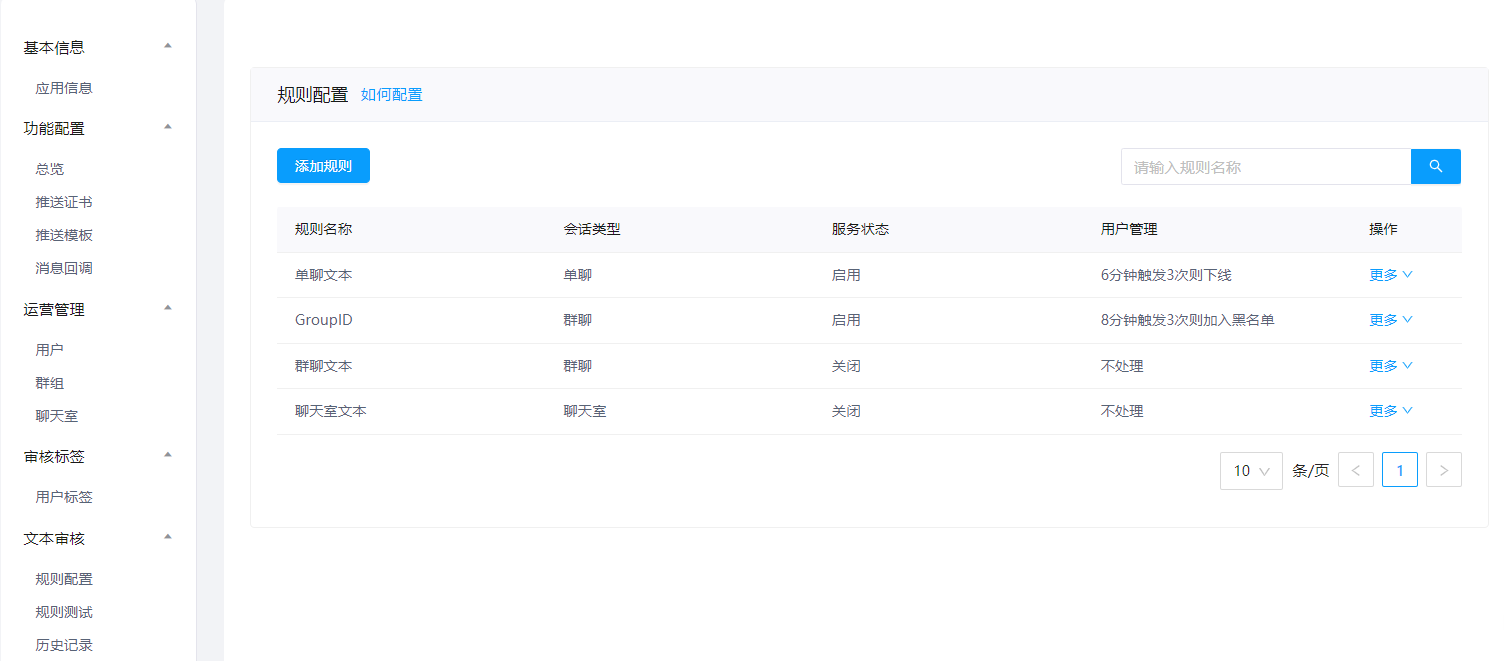This screenshot has width=1504, height=661.
Task: Open the 如何配置 help link
Action: pos(391,95)
